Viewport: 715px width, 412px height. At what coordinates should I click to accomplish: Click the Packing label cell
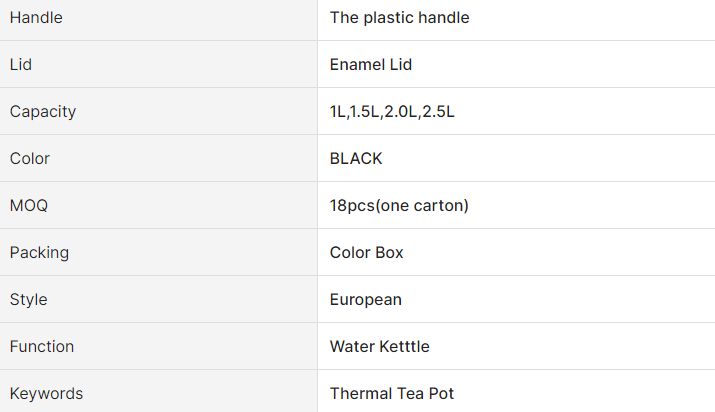tap(39, 253)
